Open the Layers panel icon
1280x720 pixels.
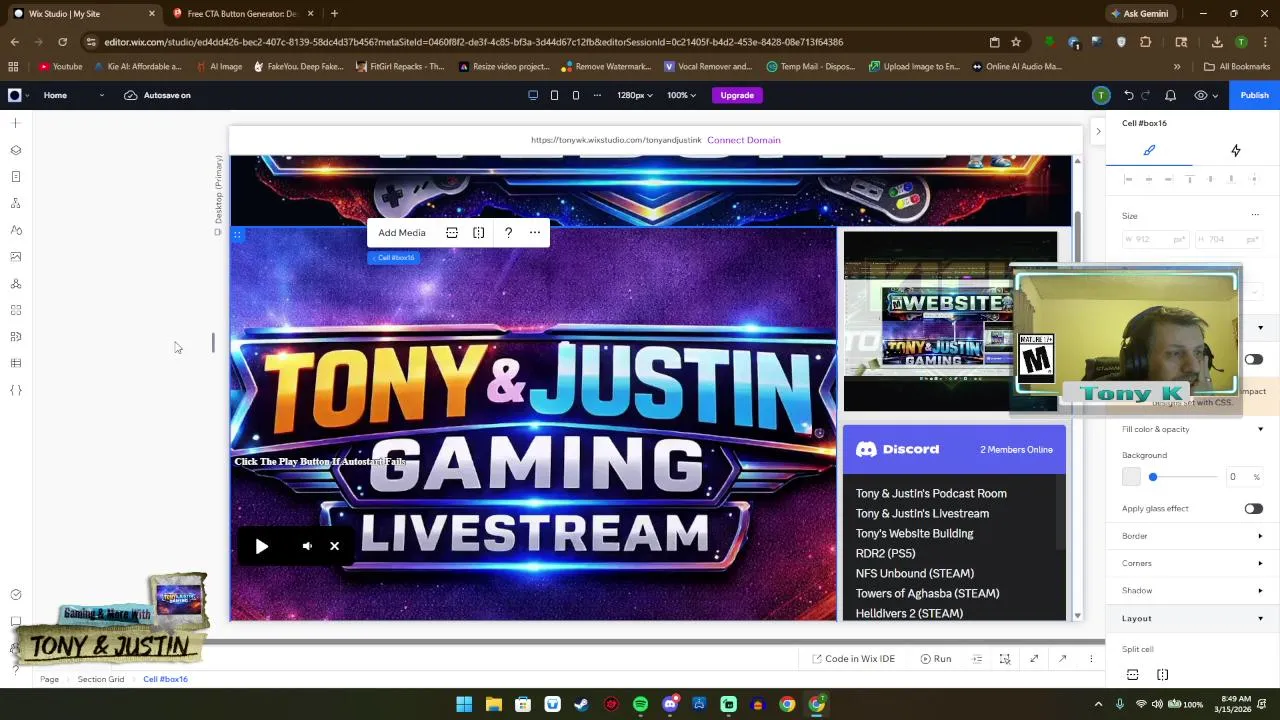(x=15, y=150)
